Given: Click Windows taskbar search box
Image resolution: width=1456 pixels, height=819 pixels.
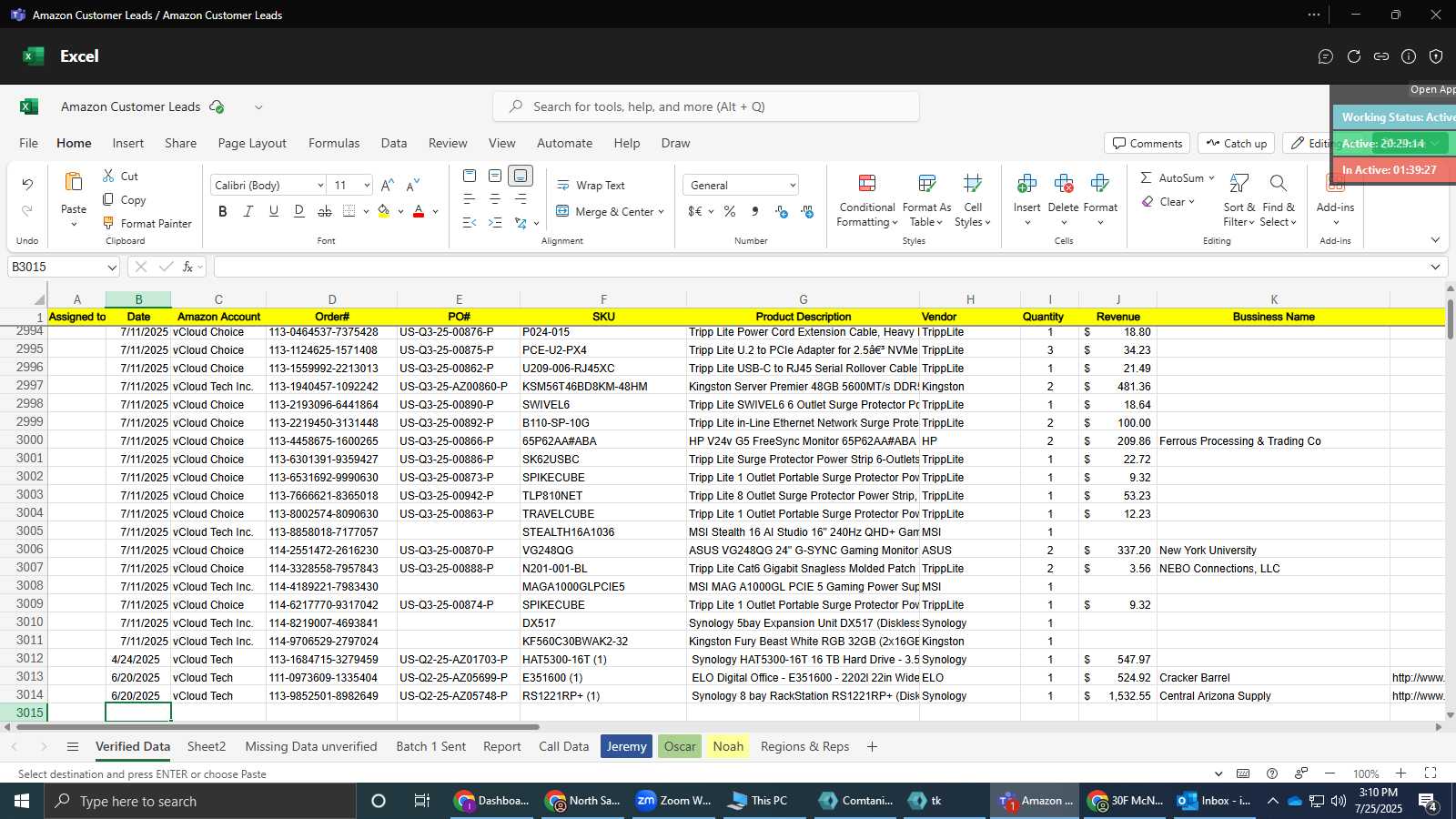Looking at the screenshot, I should tap(200, 801).
